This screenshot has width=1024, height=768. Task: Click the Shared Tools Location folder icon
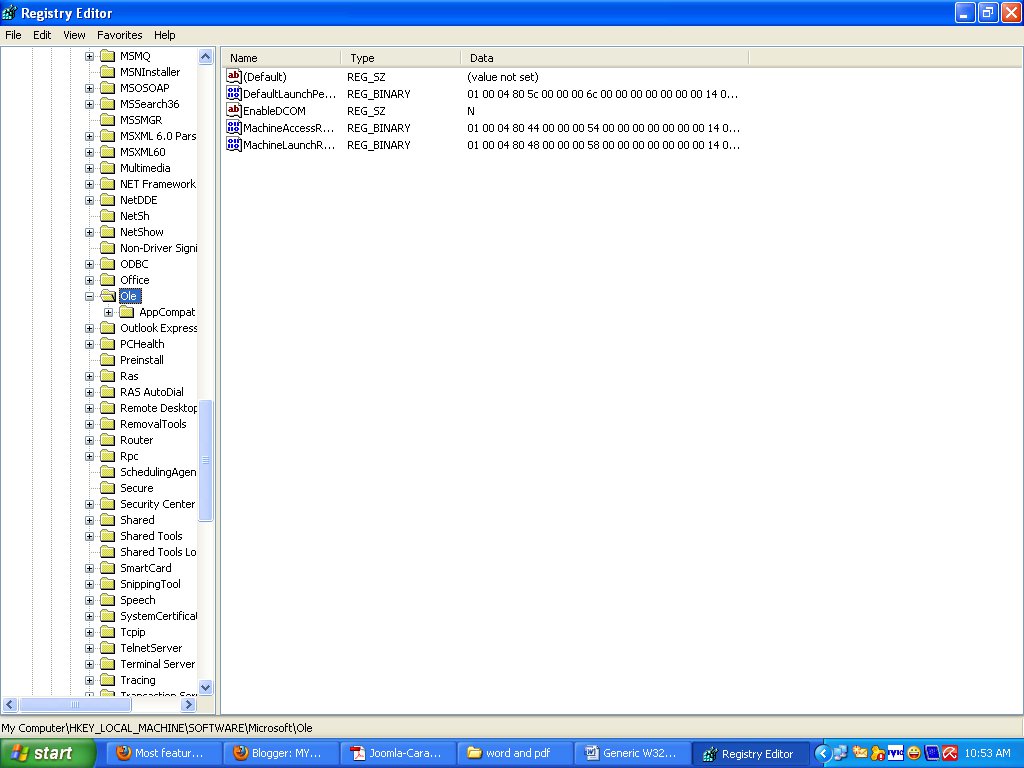(x=108, y=552)
